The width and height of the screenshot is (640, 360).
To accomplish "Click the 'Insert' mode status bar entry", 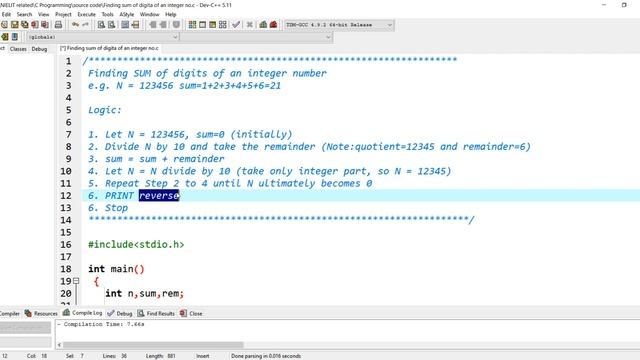I will [202, 356].
